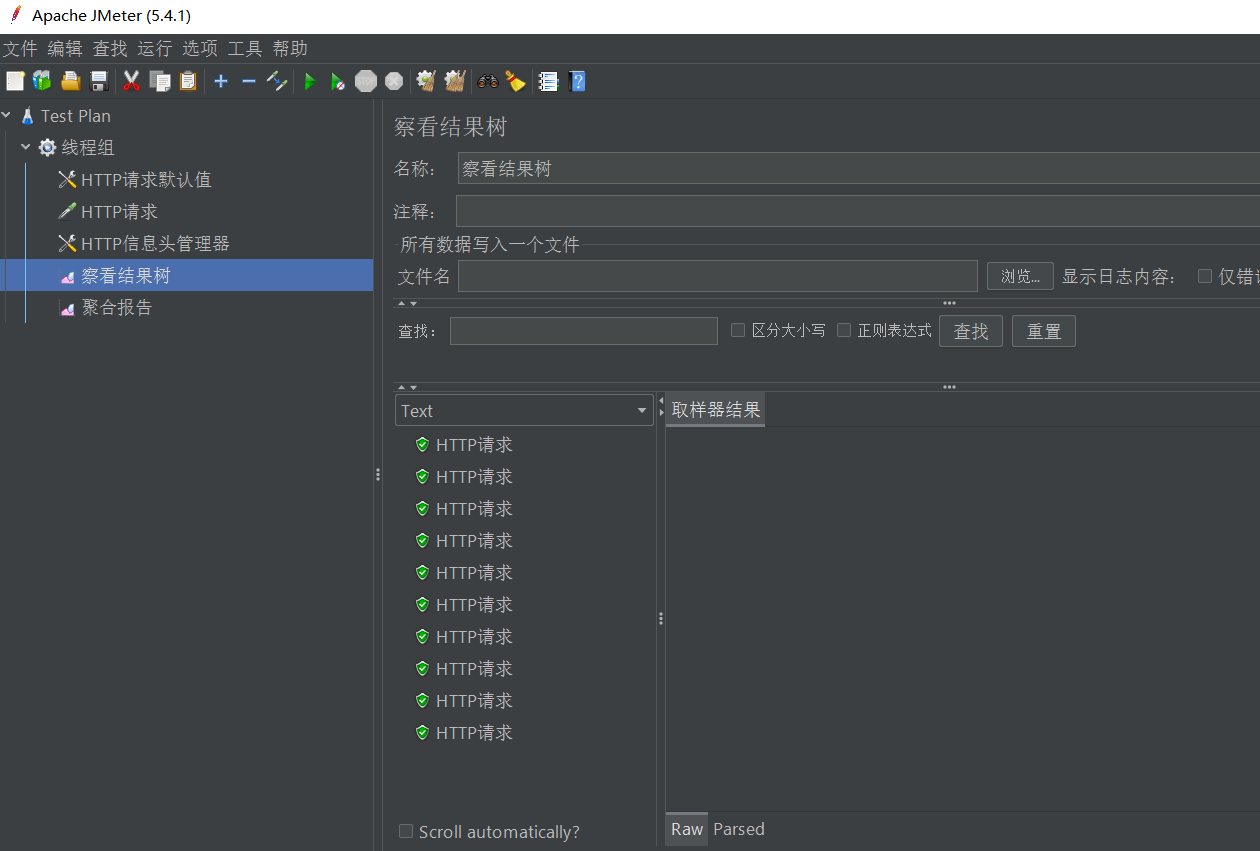The image size is (1260, 851).
Task: Click Start no pauses icon
Action: [x=338, y=81]
